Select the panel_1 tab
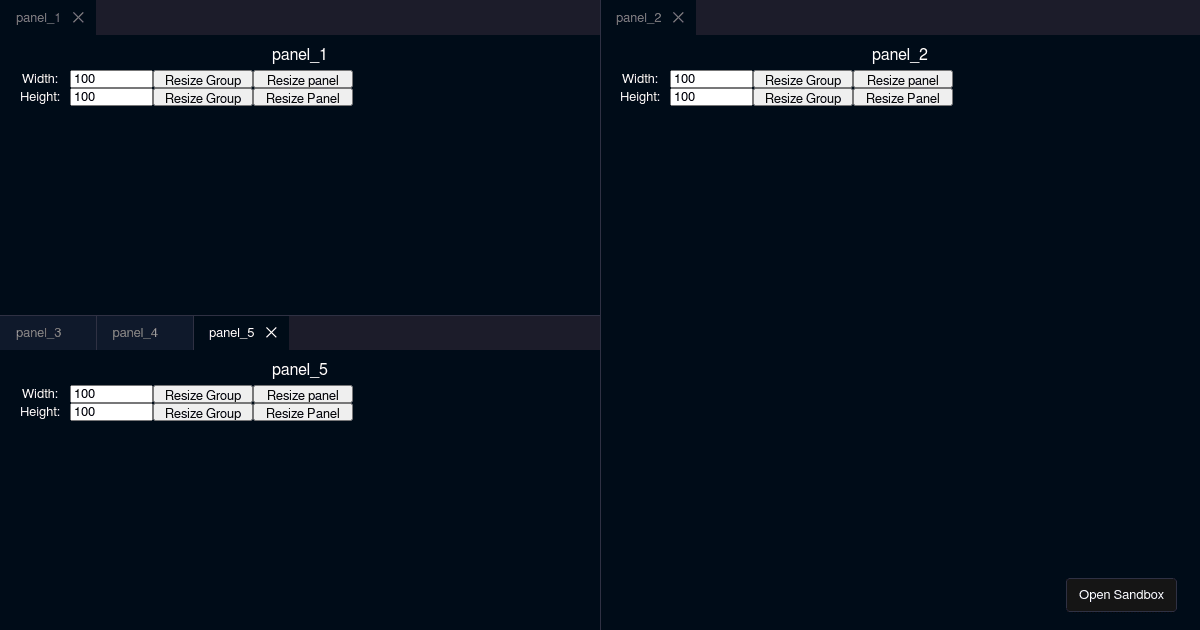The width and height of the screenshot is (1200, 630). (38, 17)
